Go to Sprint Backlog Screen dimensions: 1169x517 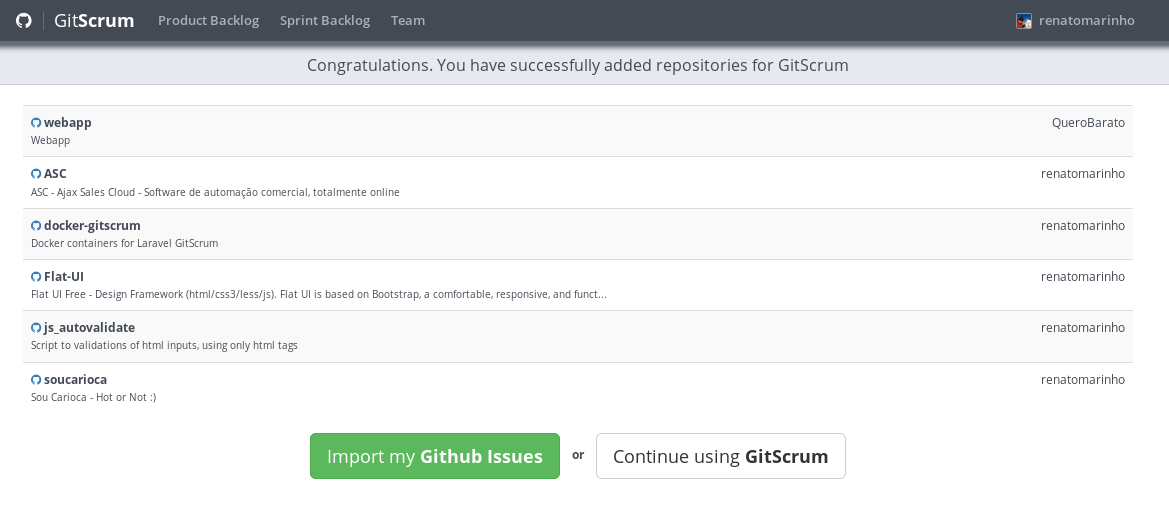tap(325, 20)
